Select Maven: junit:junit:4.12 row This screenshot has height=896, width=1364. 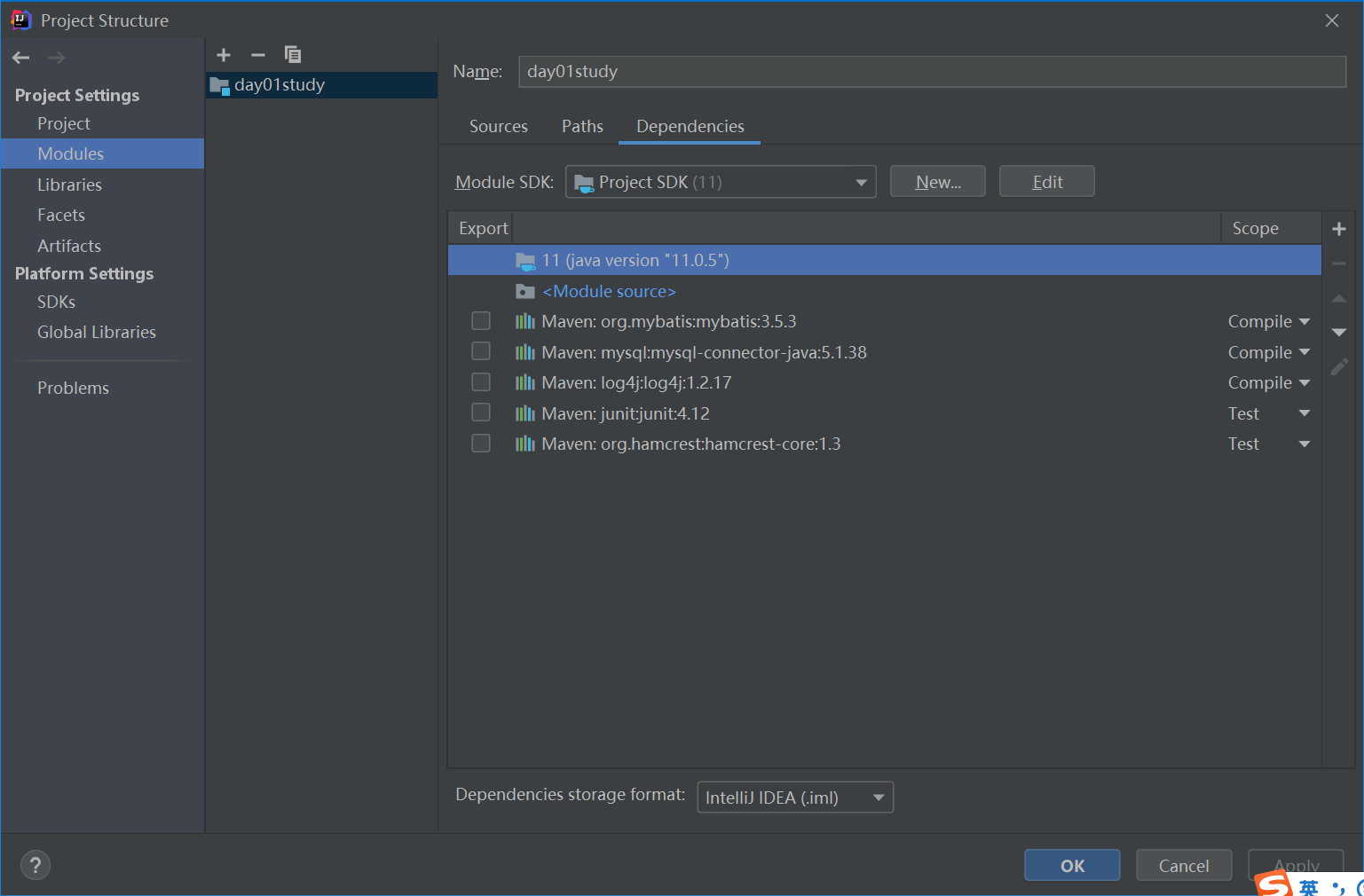(x=884, y=413)
